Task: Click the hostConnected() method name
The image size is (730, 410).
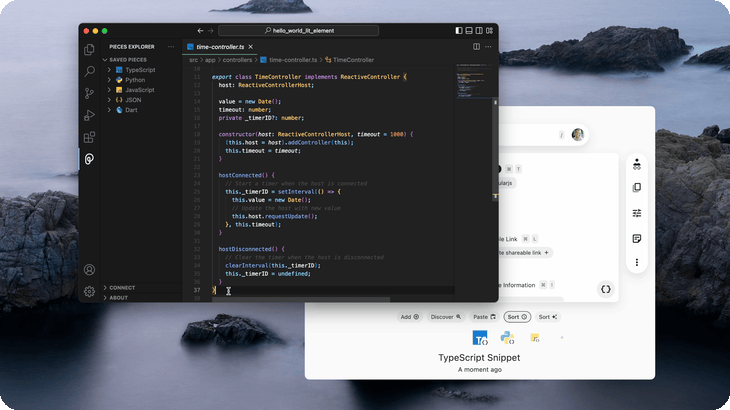Action: click(x=240, y=175)
